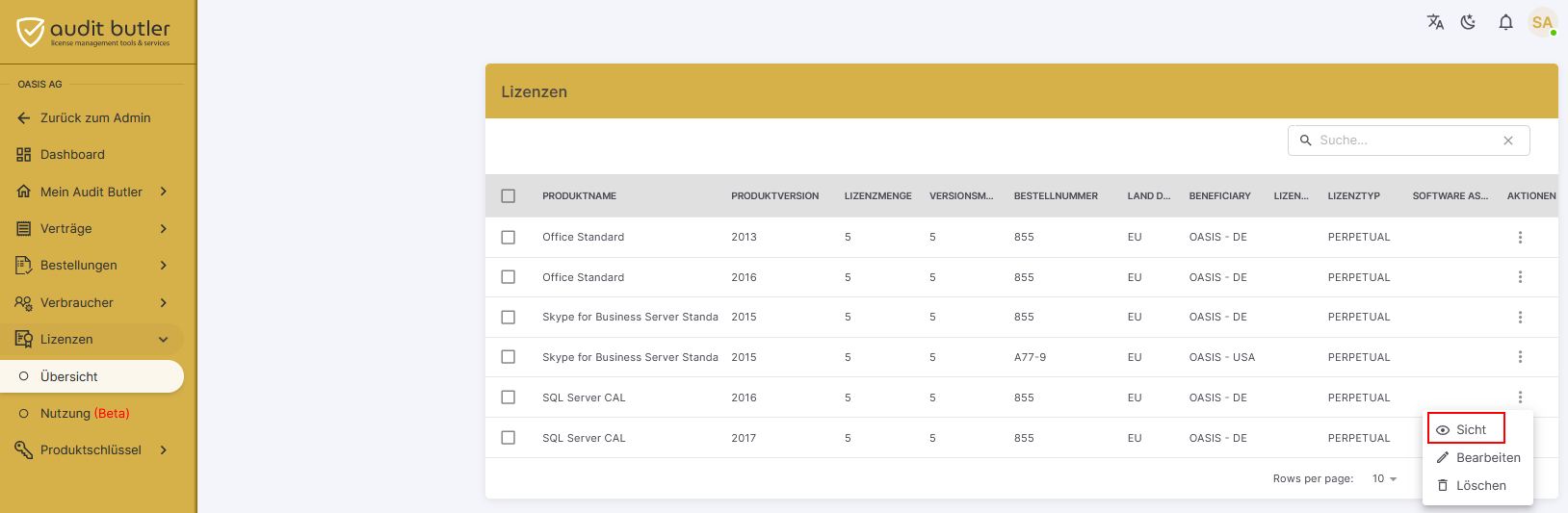Click the Verbraucher users icon

click(24, 303)
